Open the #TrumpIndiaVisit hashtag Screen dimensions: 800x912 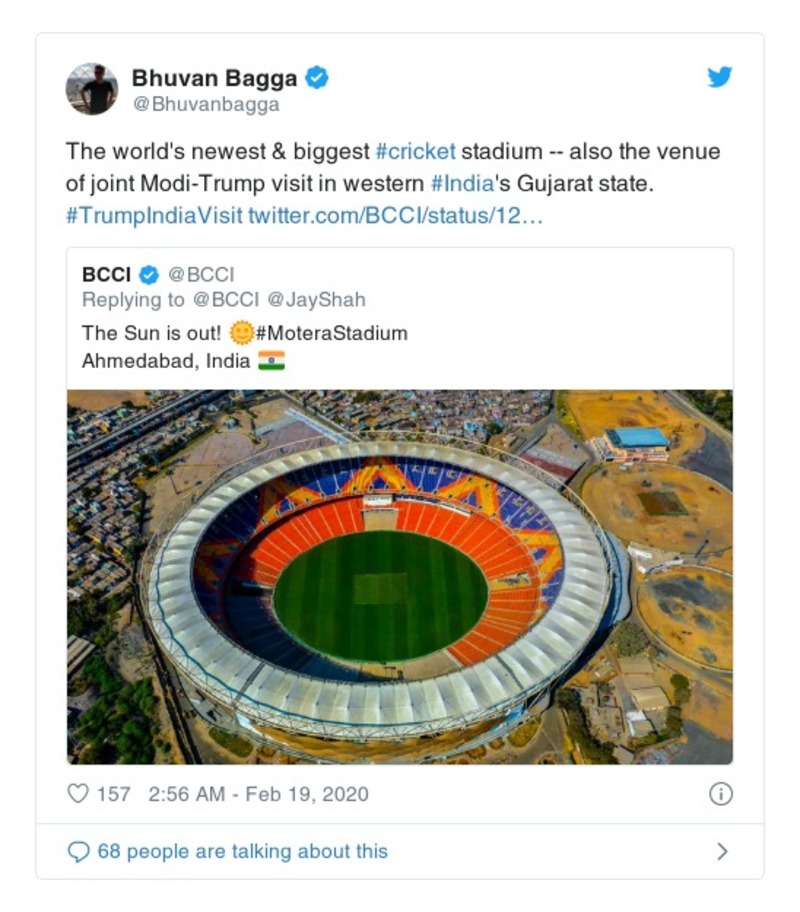(x=154, y=216)
